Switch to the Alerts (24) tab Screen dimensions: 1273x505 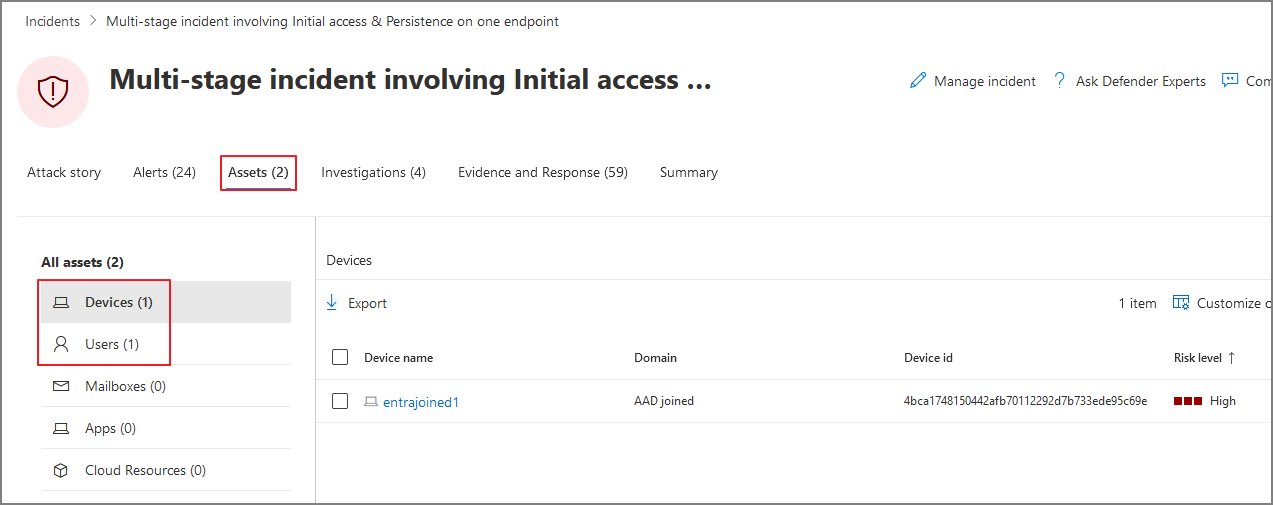(x=164, y=172)
